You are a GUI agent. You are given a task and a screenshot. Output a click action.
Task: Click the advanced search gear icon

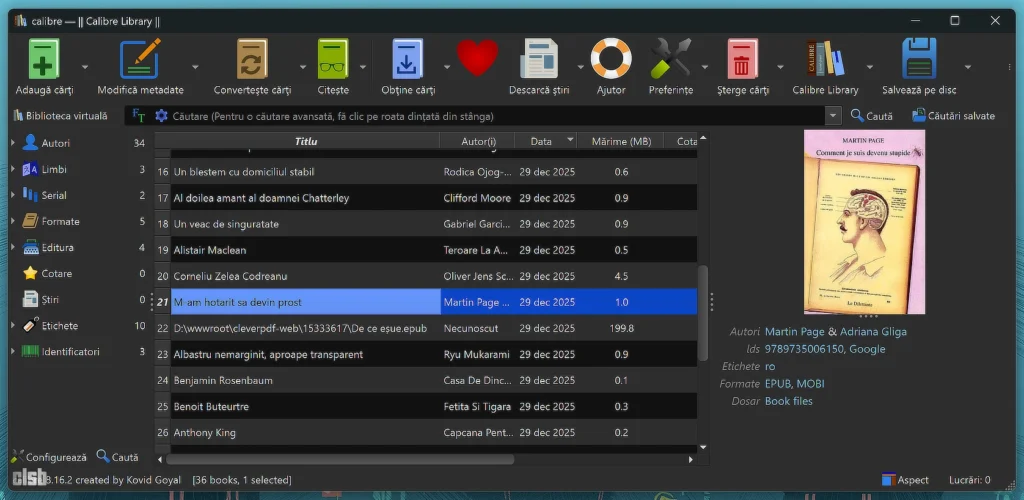tap(161, 116)
